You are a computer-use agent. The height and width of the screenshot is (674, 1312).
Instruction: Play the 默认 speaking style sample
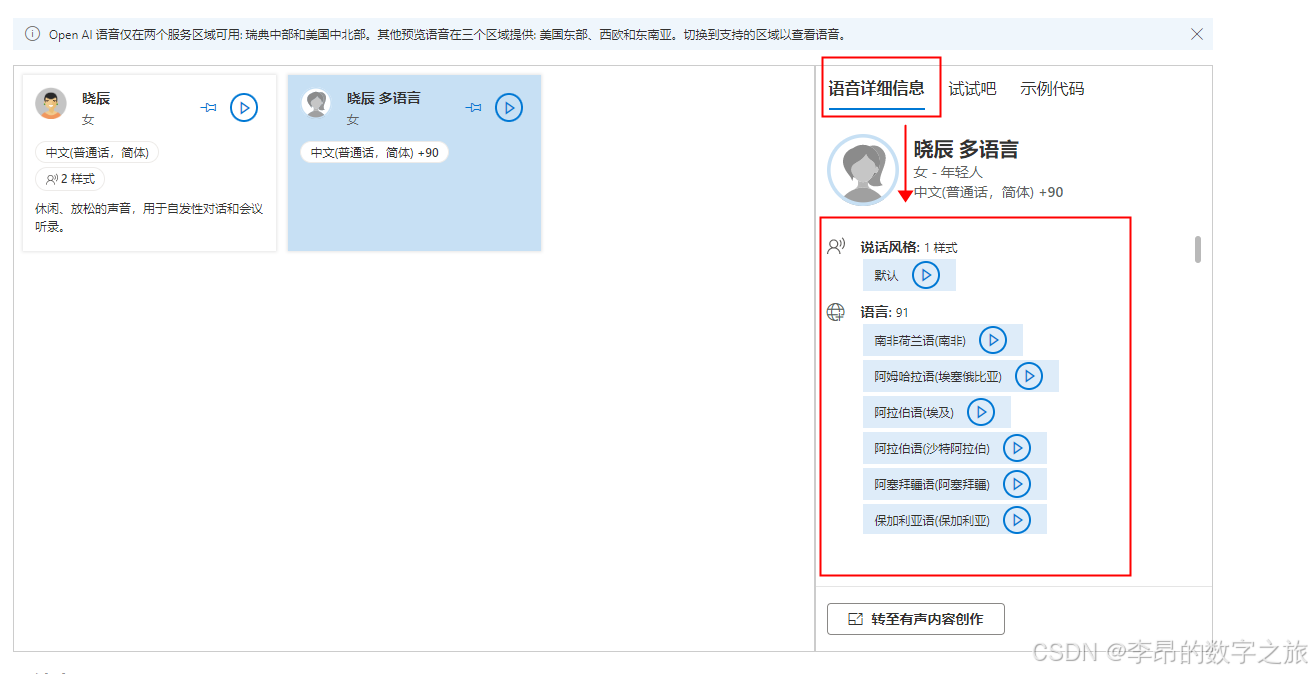point(926,275)
